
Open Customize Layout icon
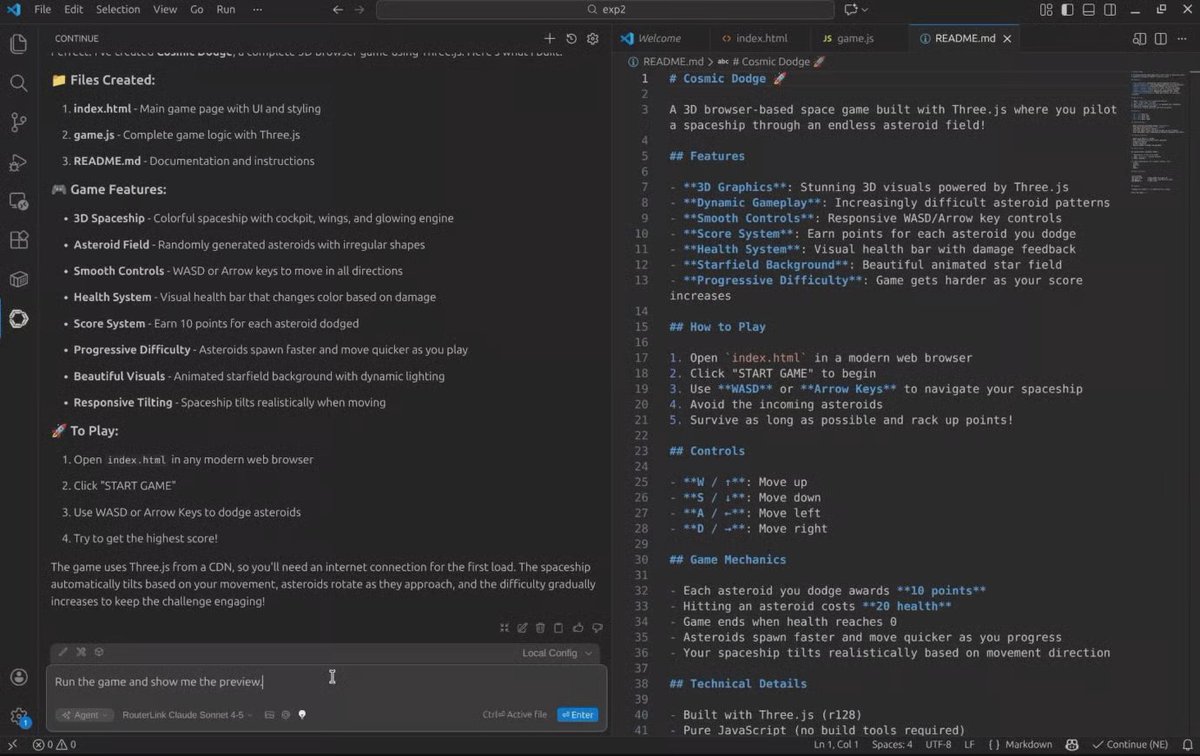pos(1046,9)
